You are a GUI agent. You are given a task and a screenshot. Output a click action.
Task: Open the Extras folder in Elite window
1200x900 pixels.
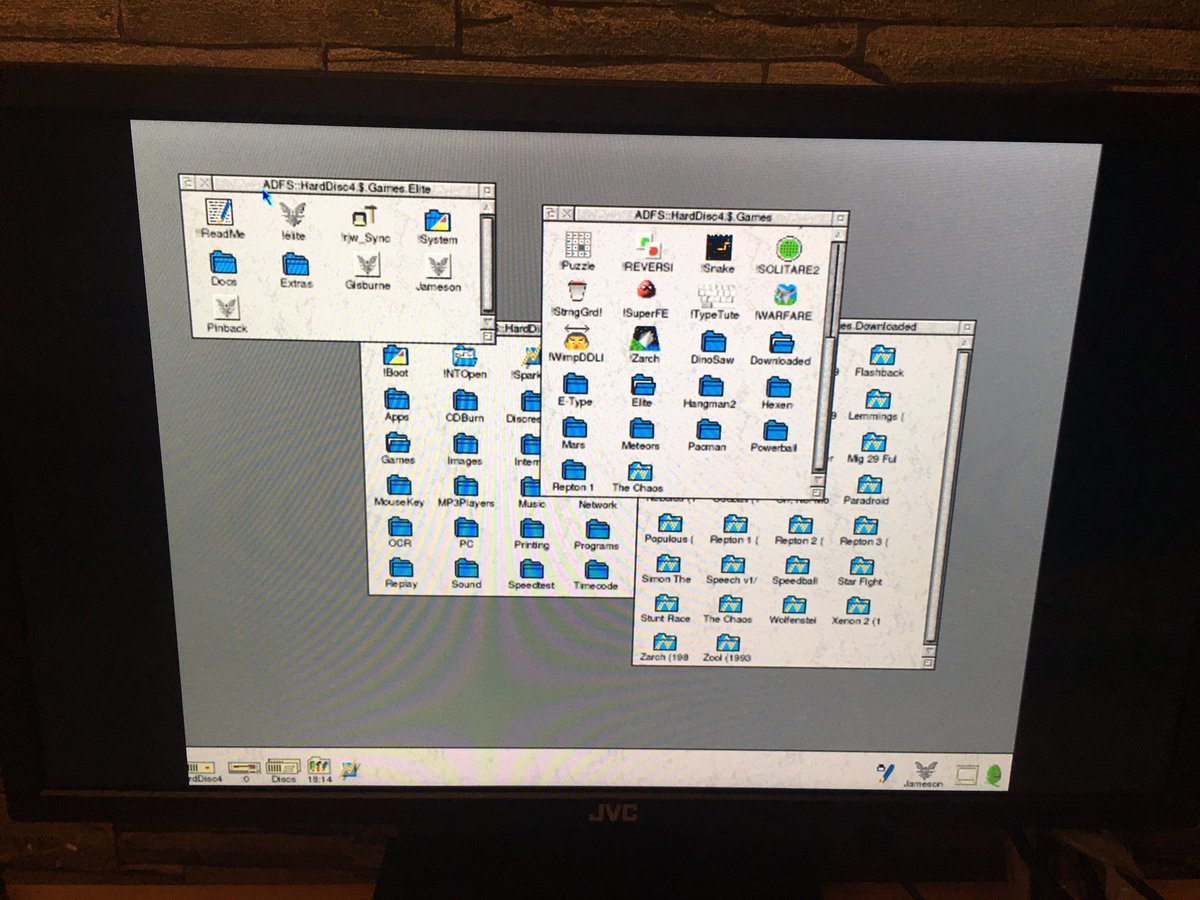click(x=296, y=263)
